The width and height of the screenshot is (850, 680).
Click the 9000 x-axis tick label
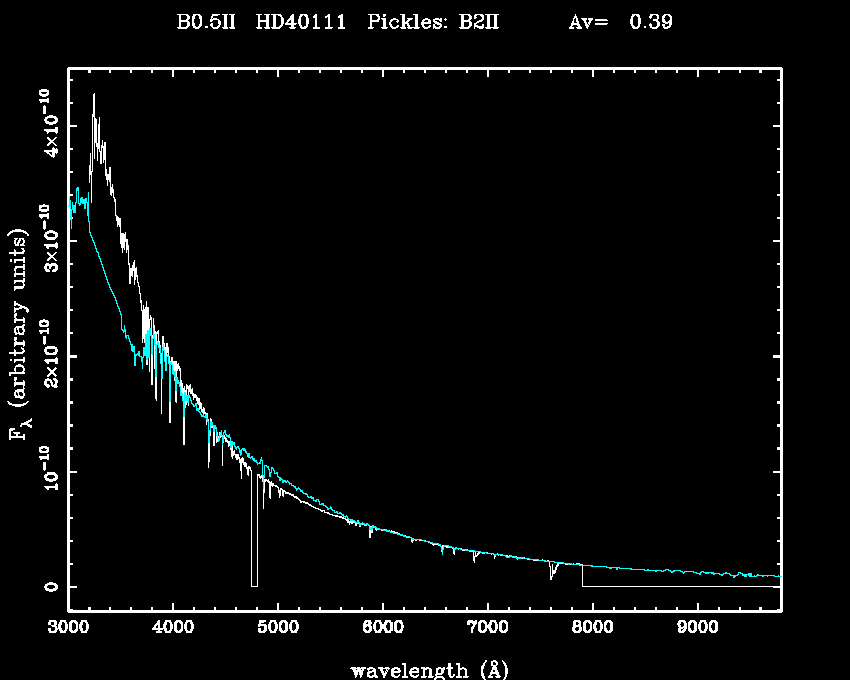coord(697,629)
